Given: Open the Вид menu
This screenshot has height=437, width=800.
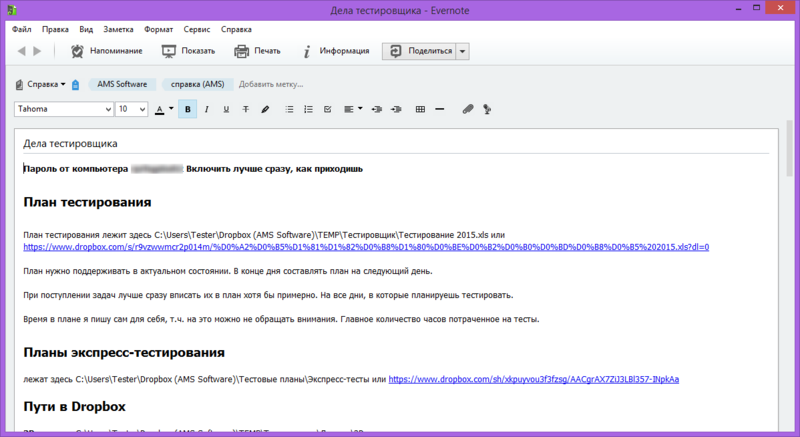Looking at the screenshot, I should click(86, 30).
